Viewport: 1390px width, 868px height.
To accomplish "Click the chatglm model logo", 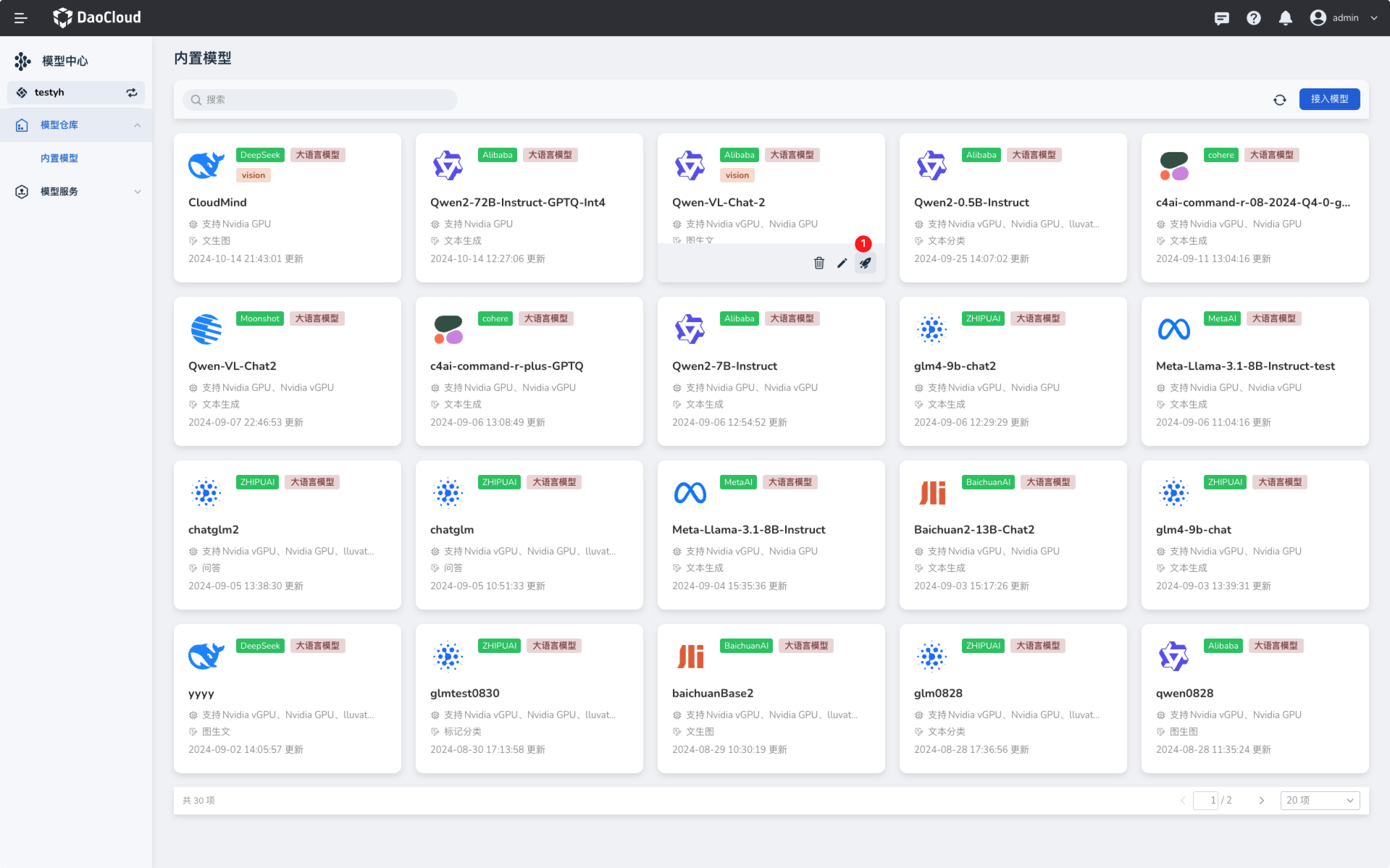I will coord(448,493).
